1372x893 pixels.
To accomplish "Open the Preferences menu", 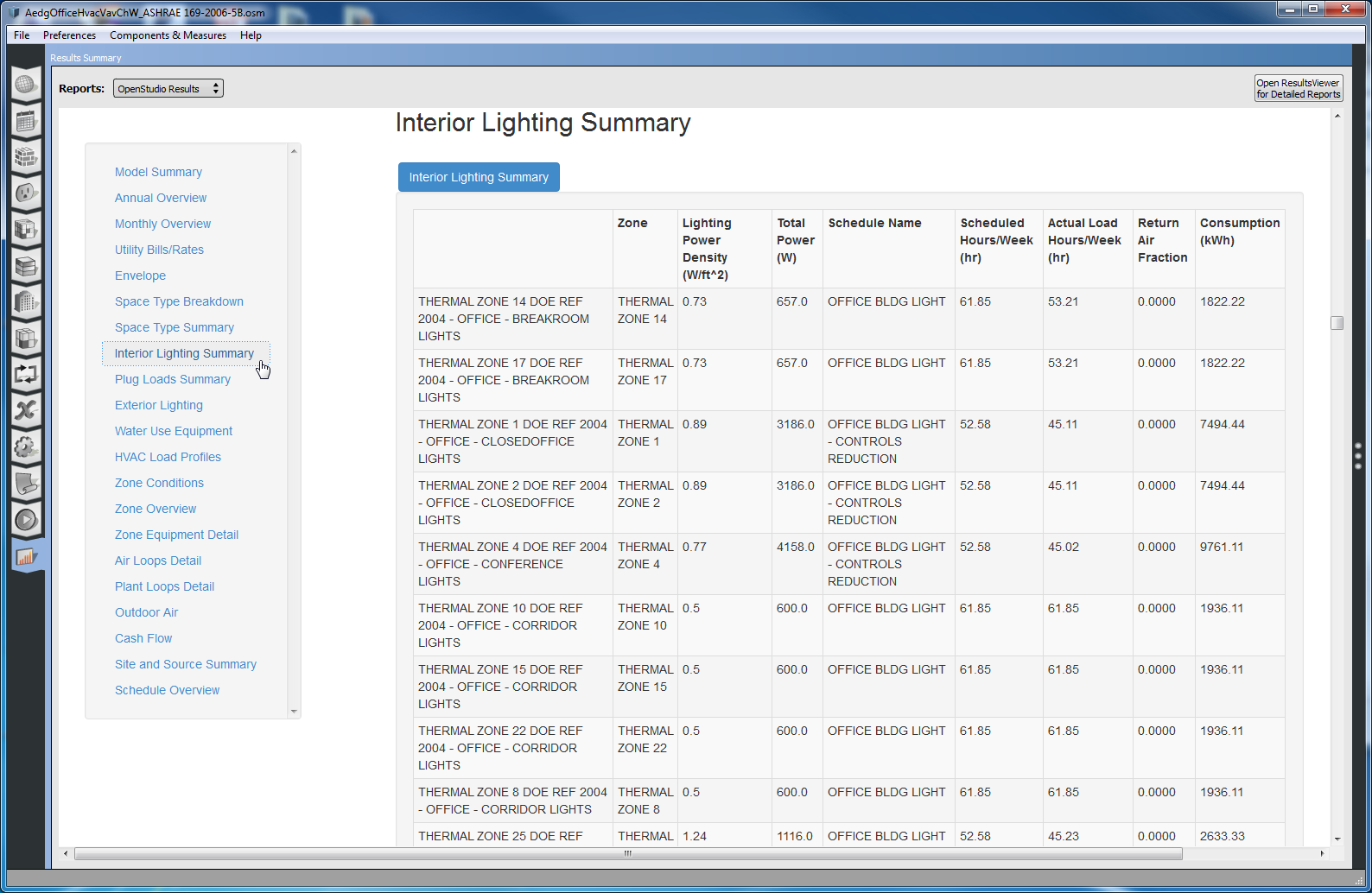I will 69,35.
